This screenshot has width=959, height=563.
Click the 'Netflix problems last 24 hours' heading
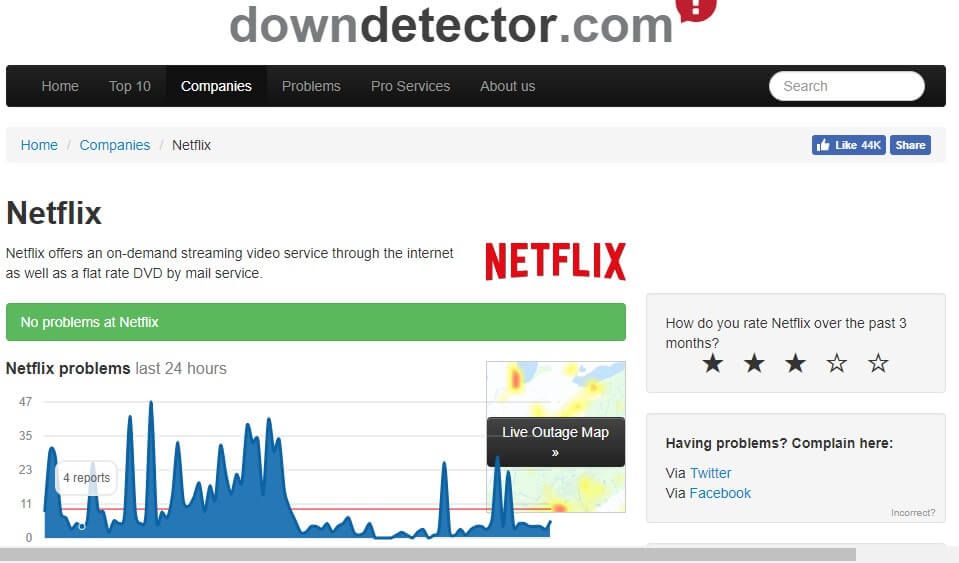coord(116,369)
